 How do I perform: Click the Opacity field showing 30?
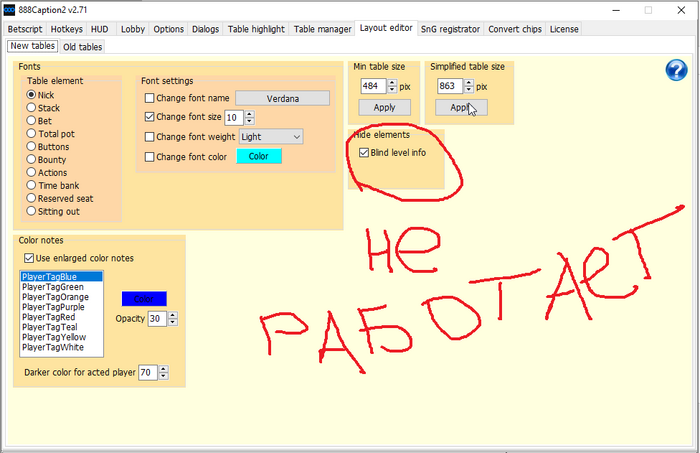click(x=157, y=319)
